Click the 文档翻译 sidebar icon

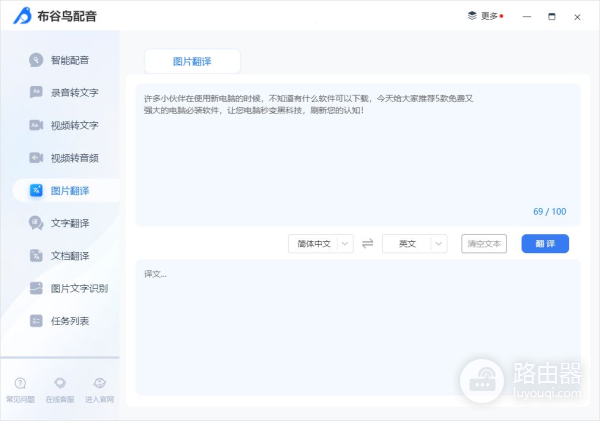[x=36, y=256]
